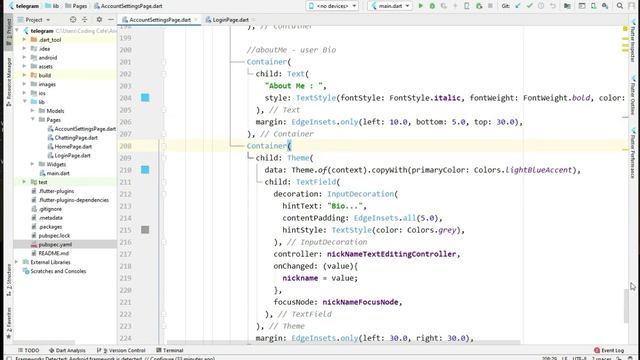640x360 pixels.
Task: Click the search everywhere magnifier icon
Action: pos(620,6)
